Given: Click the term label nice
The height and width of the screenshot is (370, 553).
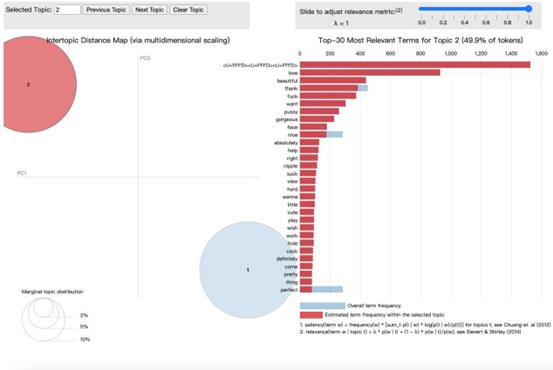Looking at the screenshot, I should (x=293, y=135).
